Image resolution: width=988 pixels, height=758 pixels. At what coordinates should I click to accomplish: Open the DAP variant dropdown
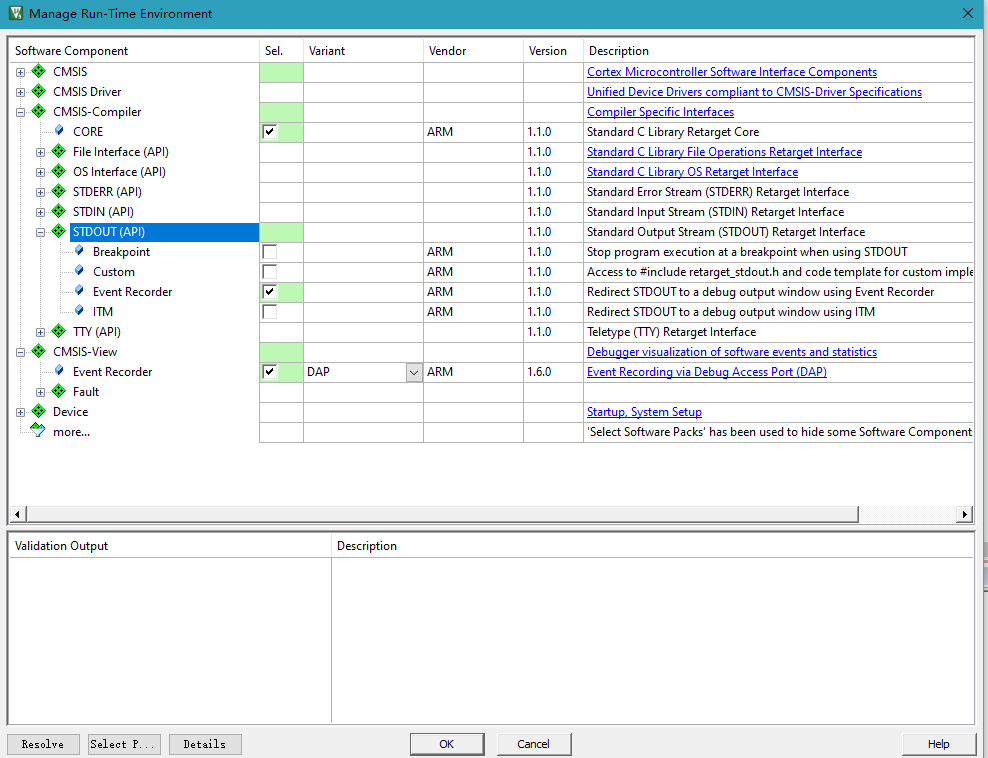[x=413, y=372]
